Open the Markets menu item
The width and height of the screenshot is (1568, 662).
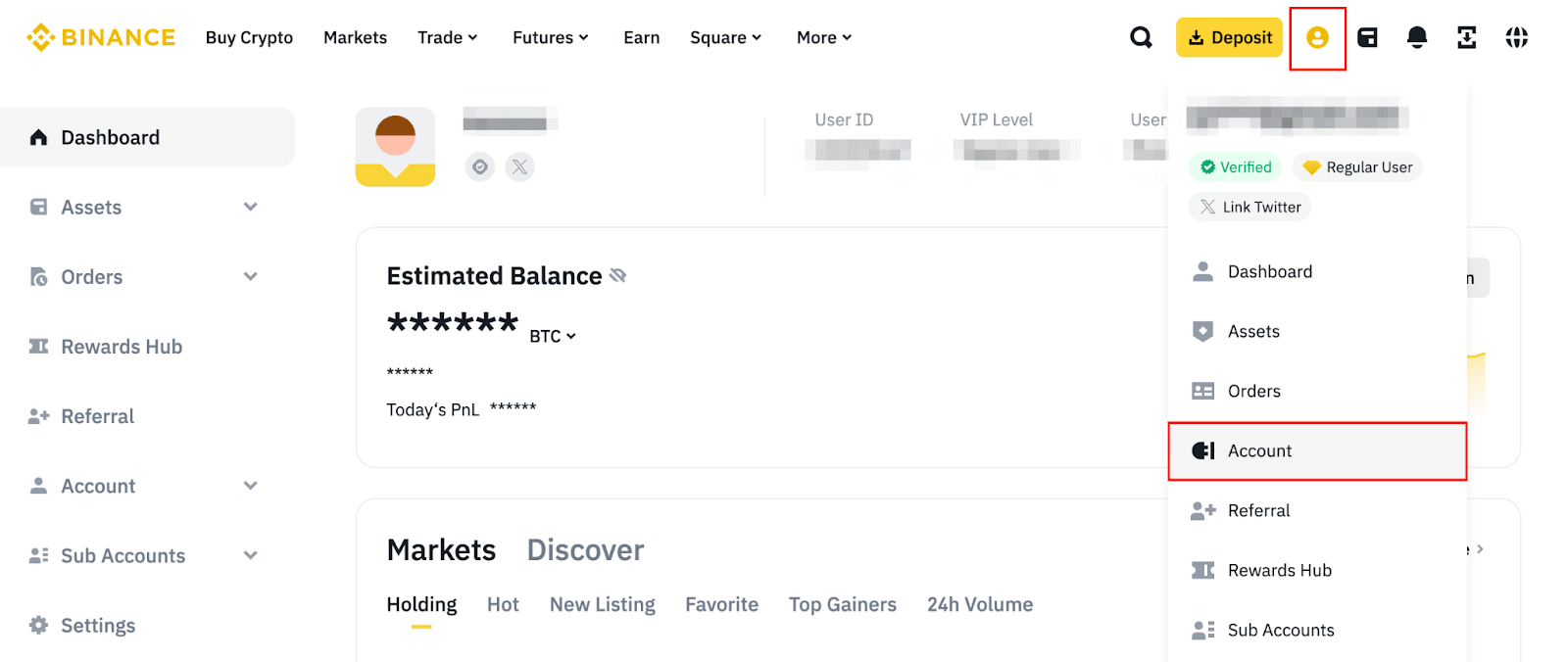355,36
